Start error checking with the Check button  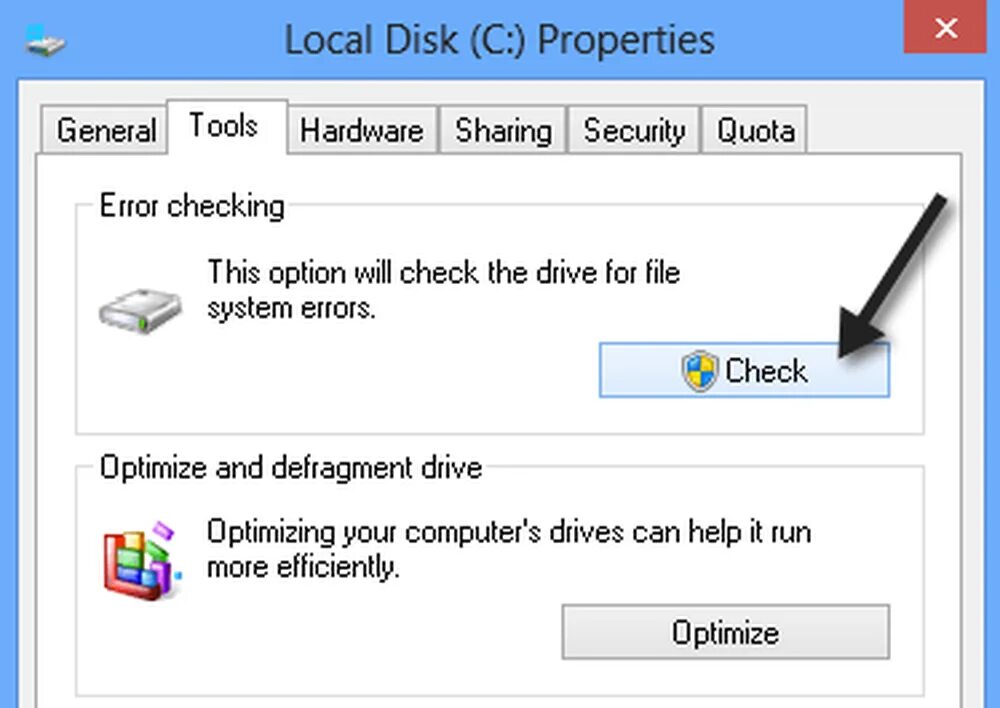click(744, 371)
